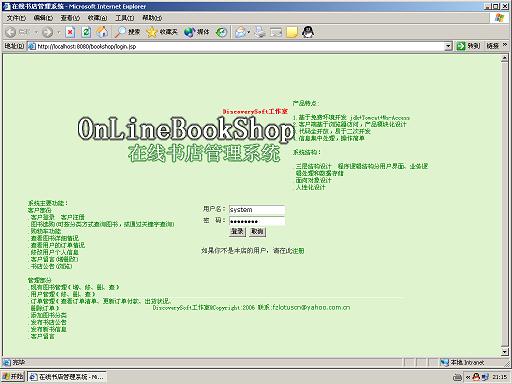Click the page scrollbar down arrow
The image size is (512, 384).
click(504, 352)
